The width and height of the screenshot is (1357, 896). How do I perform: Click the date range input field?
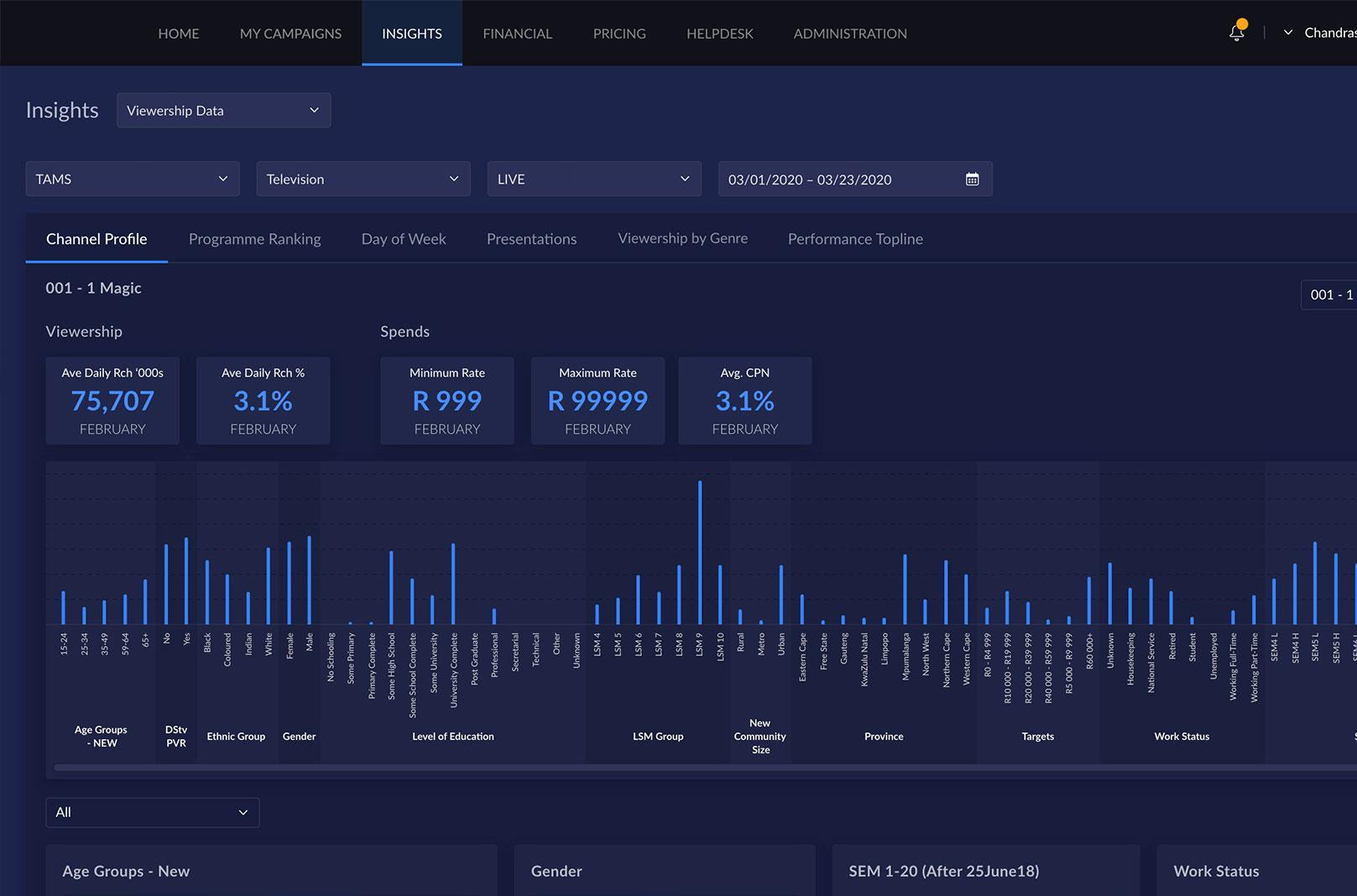855,179
